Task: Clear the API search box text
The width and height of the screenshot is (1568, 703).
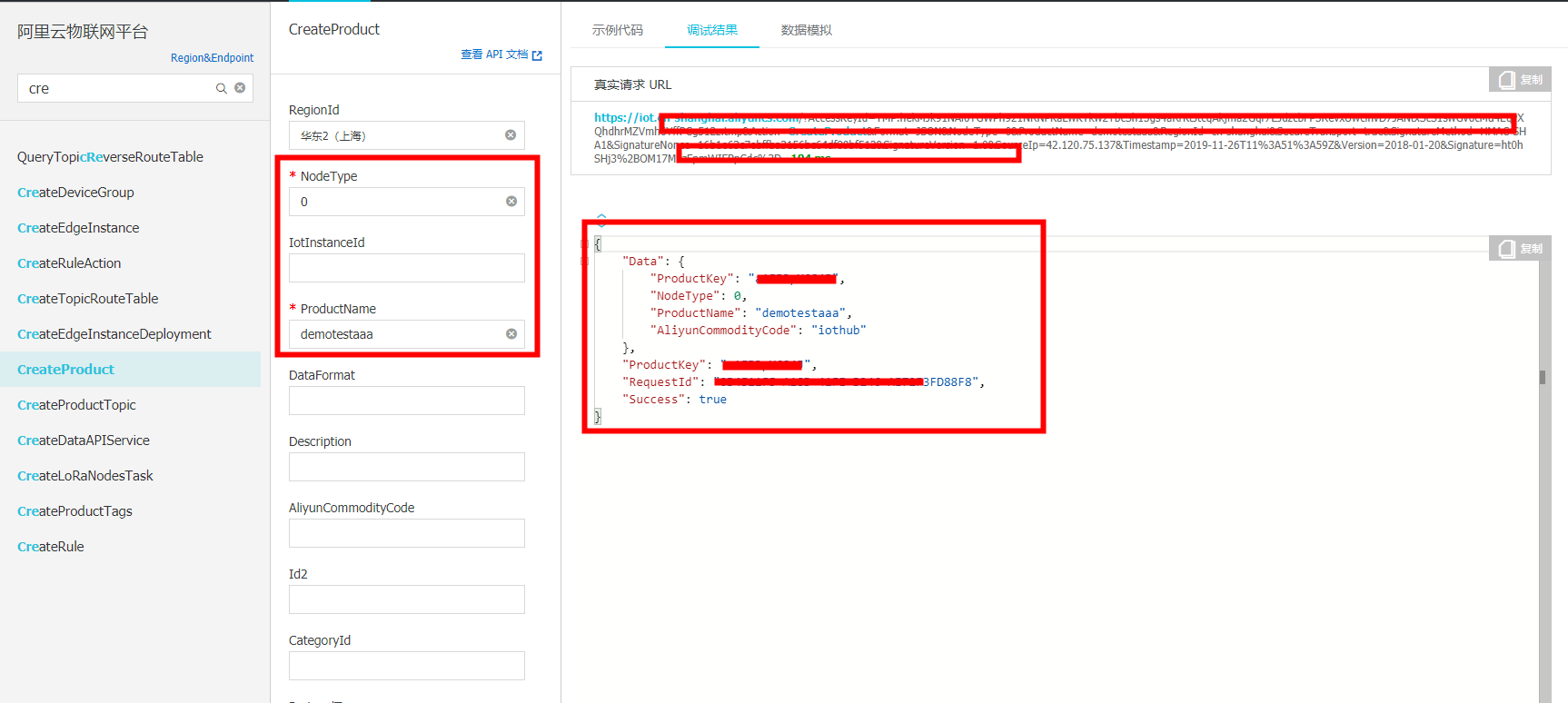Action: (x=240, y=88)
